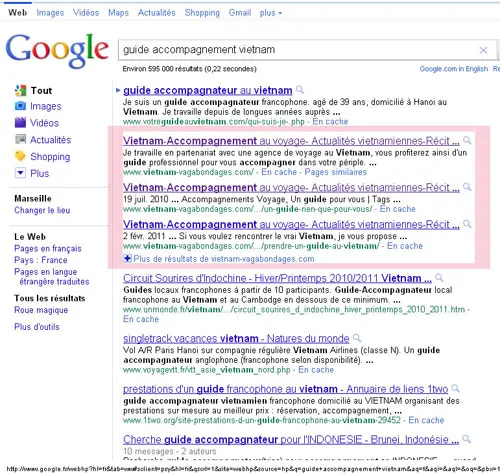Viewport: 500px width, 473px height.
Task: Expand the Plus dropdown arrow in sidebar
Action: 20,173
